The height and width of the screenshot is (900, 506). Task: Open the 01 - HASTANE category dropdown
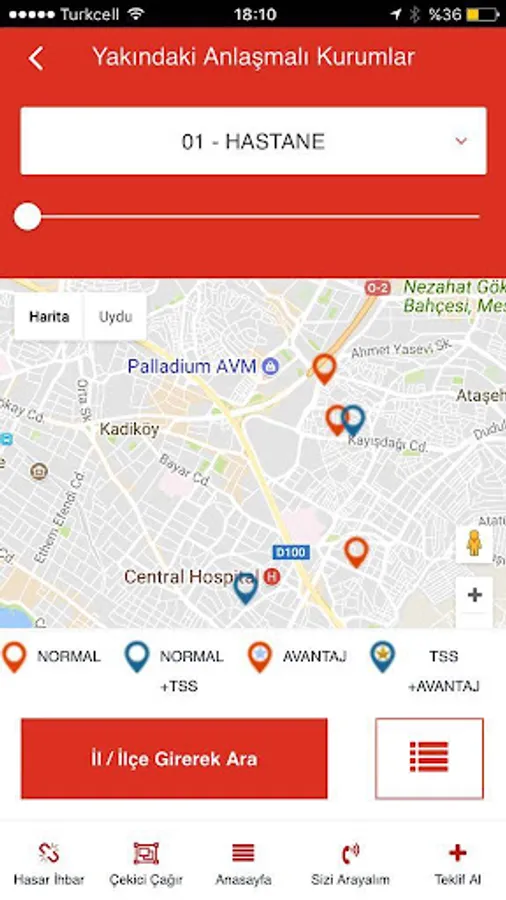(x=253, y=141)
